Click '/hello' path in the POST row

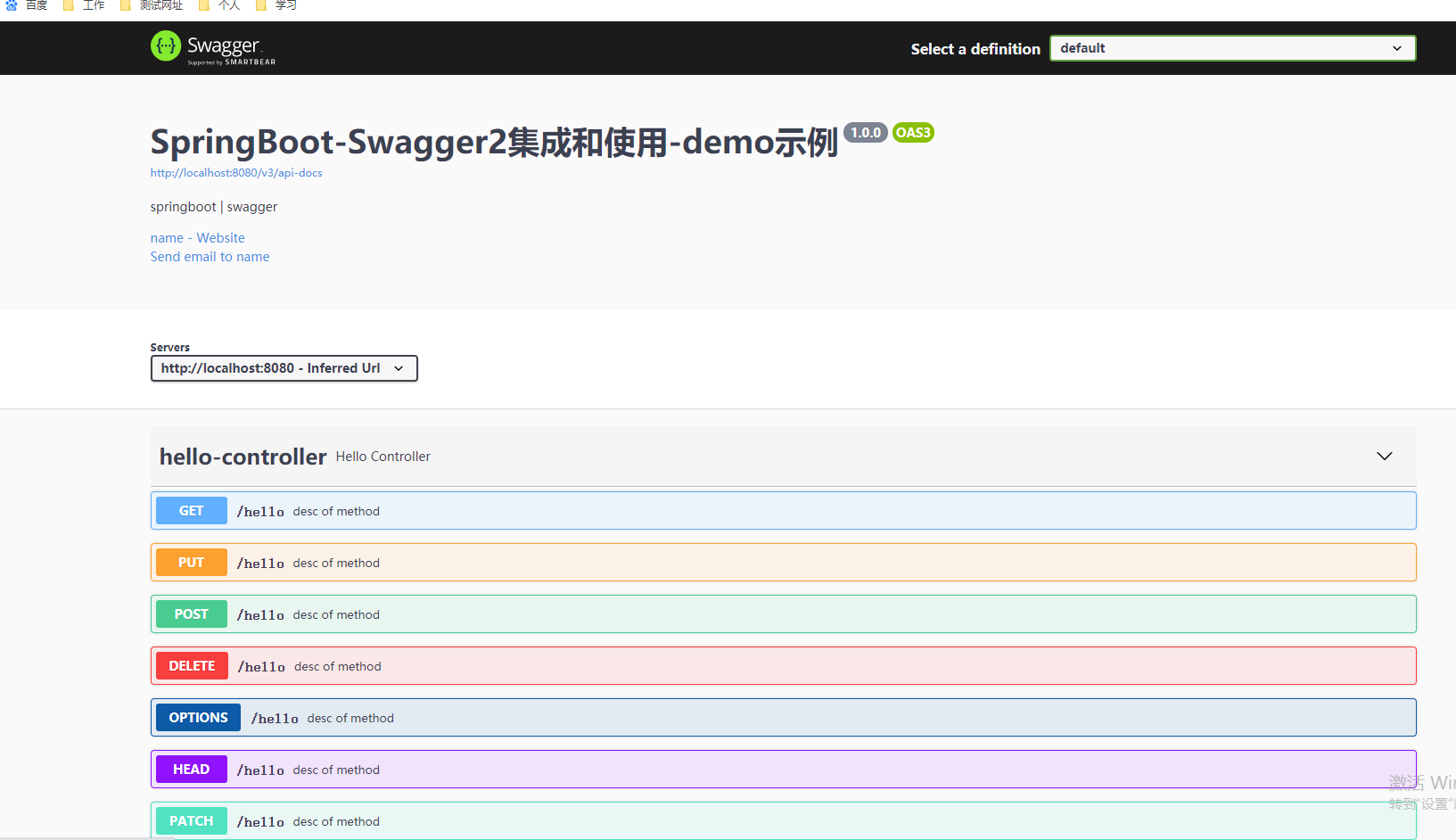pyautogui.click(x=260, y=615)
